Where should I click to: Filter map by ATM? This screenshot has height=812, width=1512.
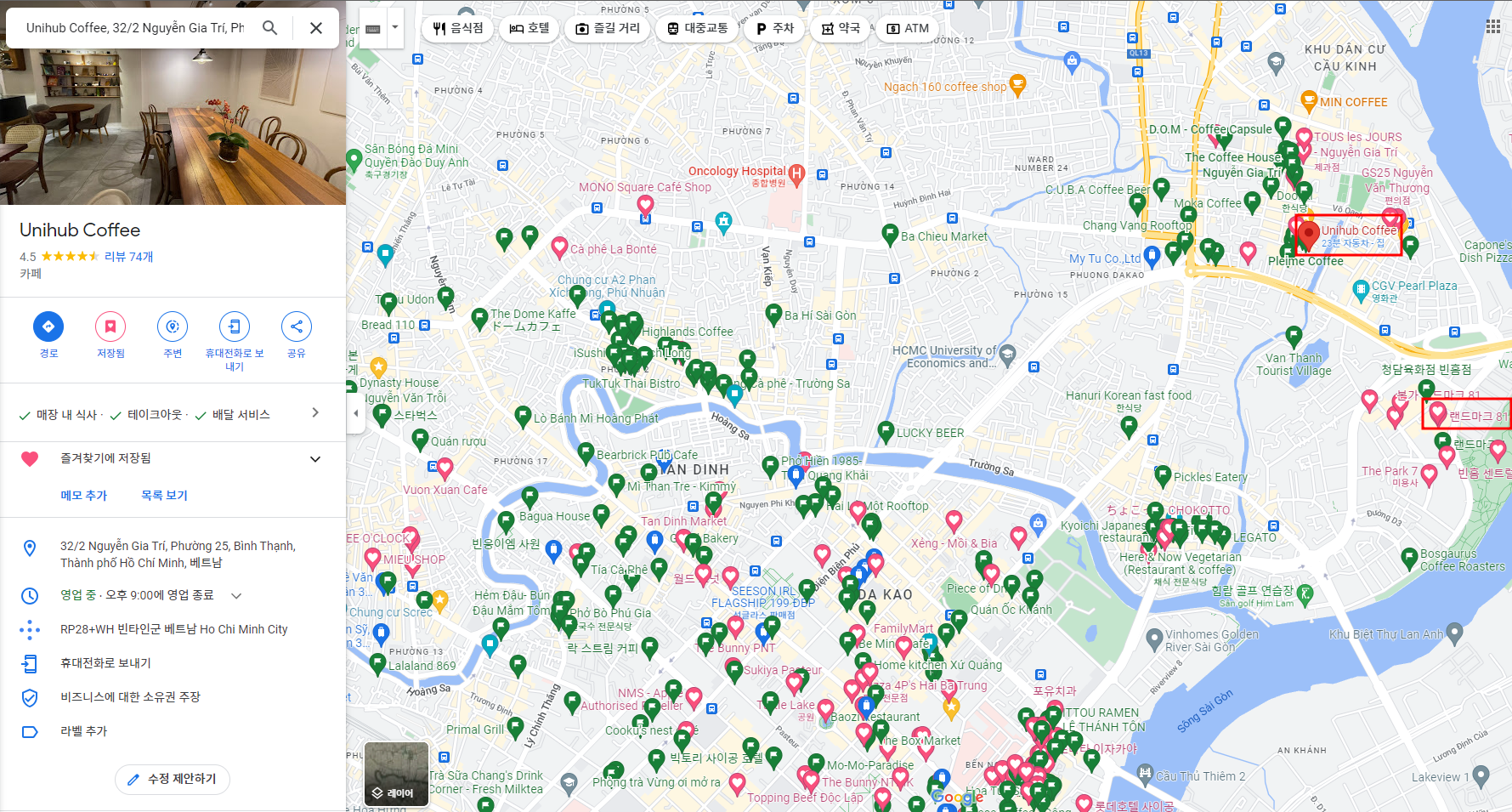pyautogui.click(x=907, y=28)
